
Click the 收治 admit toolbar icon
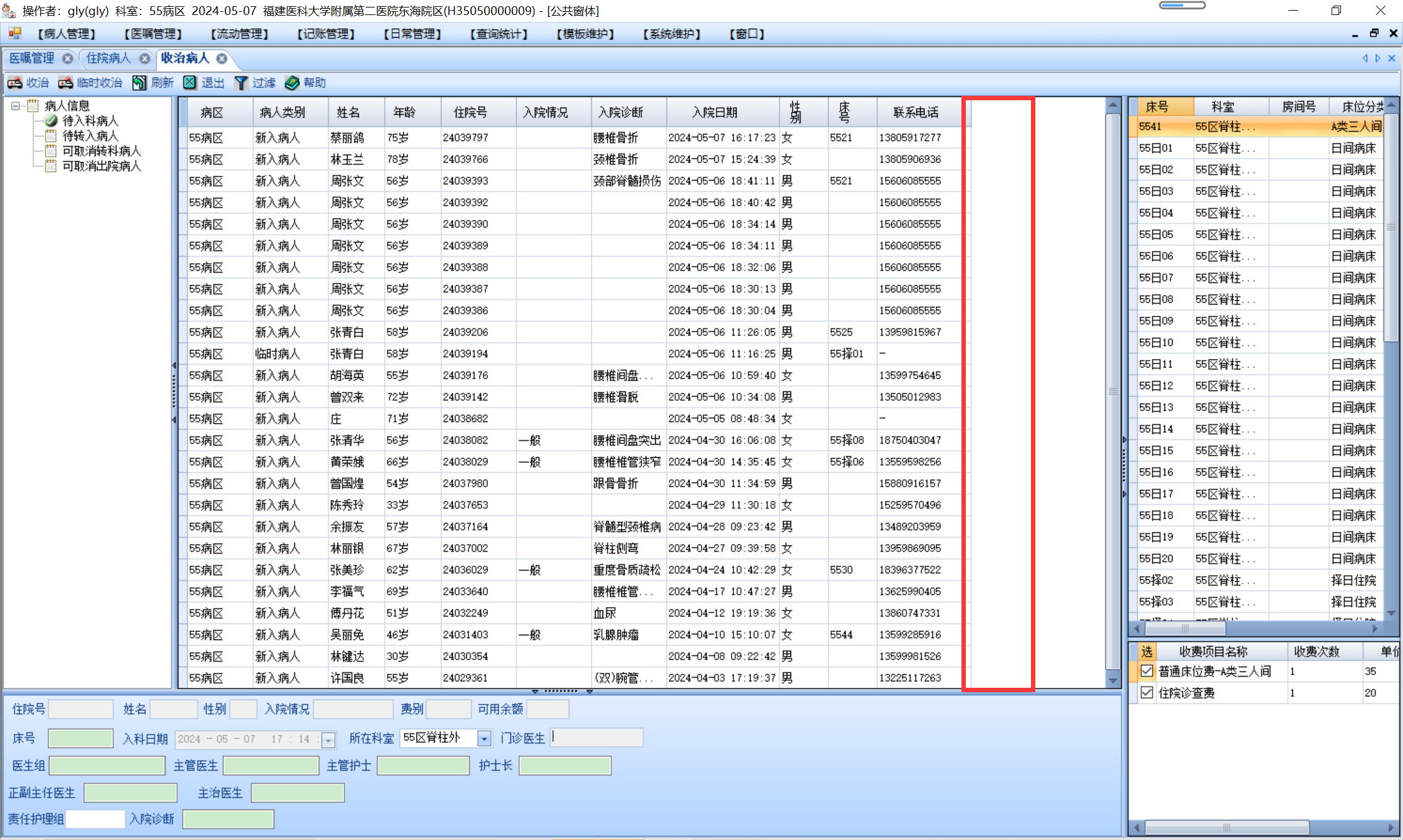(15, 83)
